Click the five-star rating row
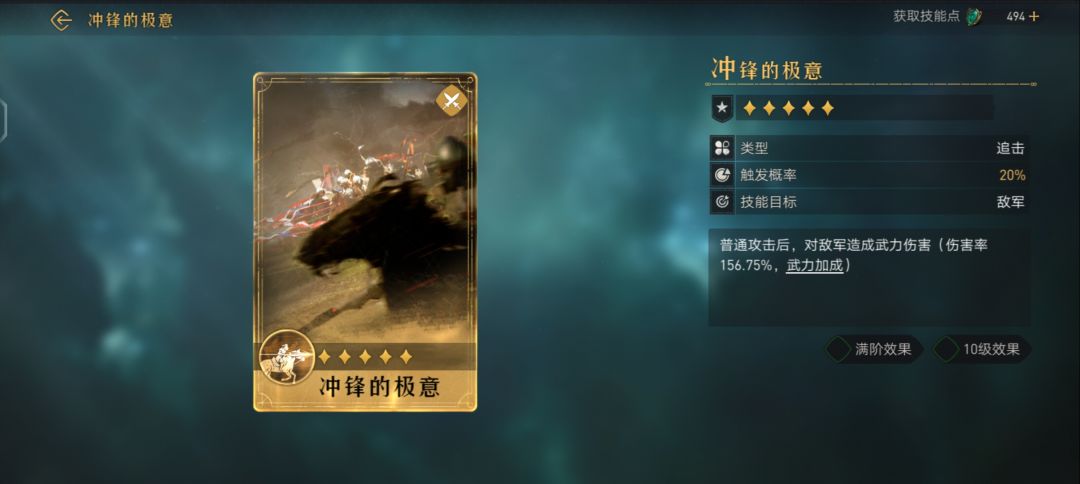 (789, 108)
